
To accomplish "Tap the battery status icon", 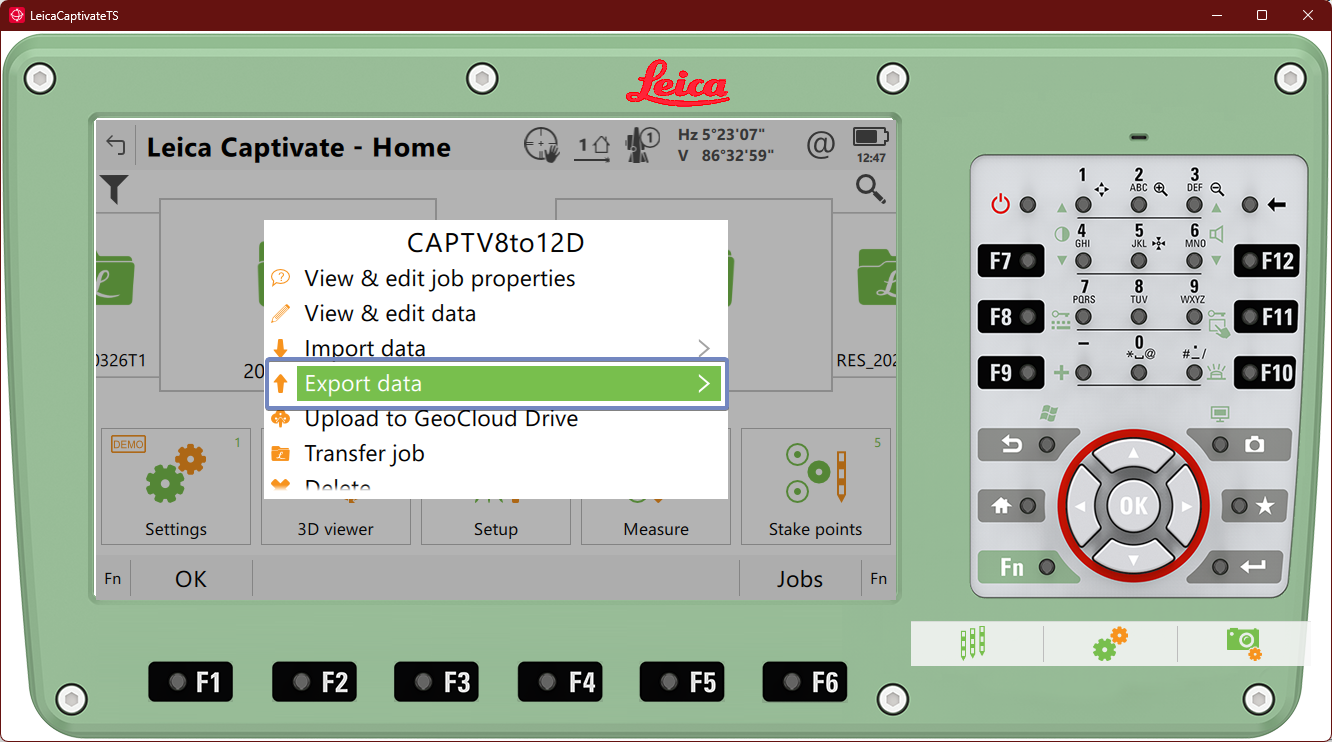I will (x=871, y=137).
